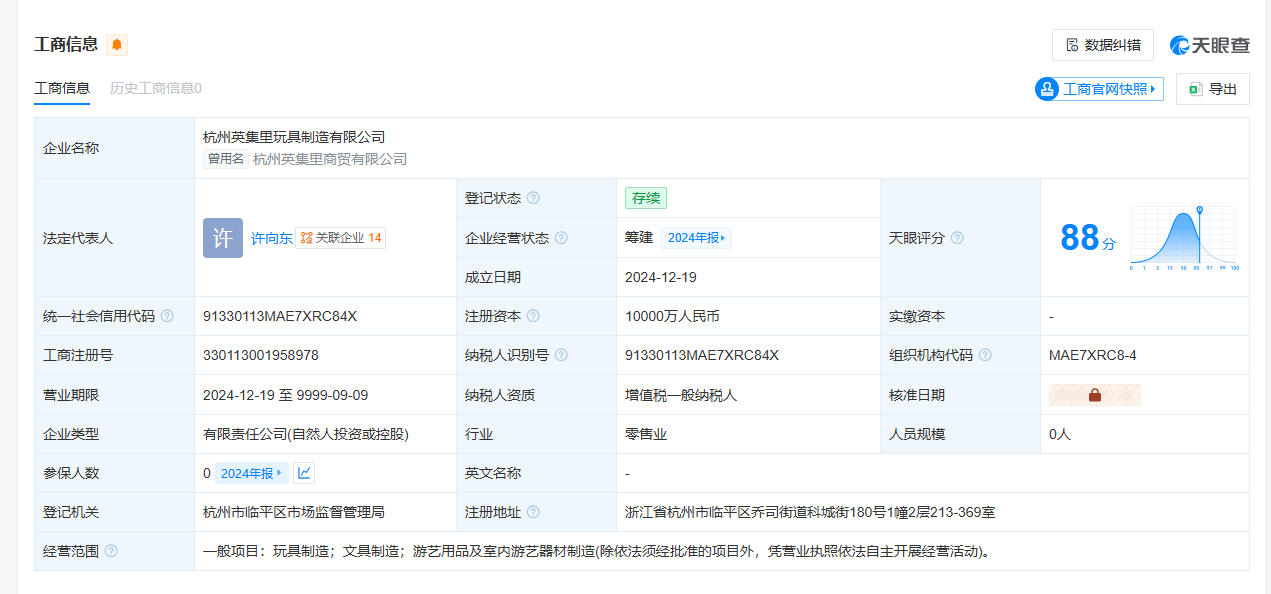Click former name 杭州英集里商贸有限公司
1271x594 pixels.
coord(330,159)
